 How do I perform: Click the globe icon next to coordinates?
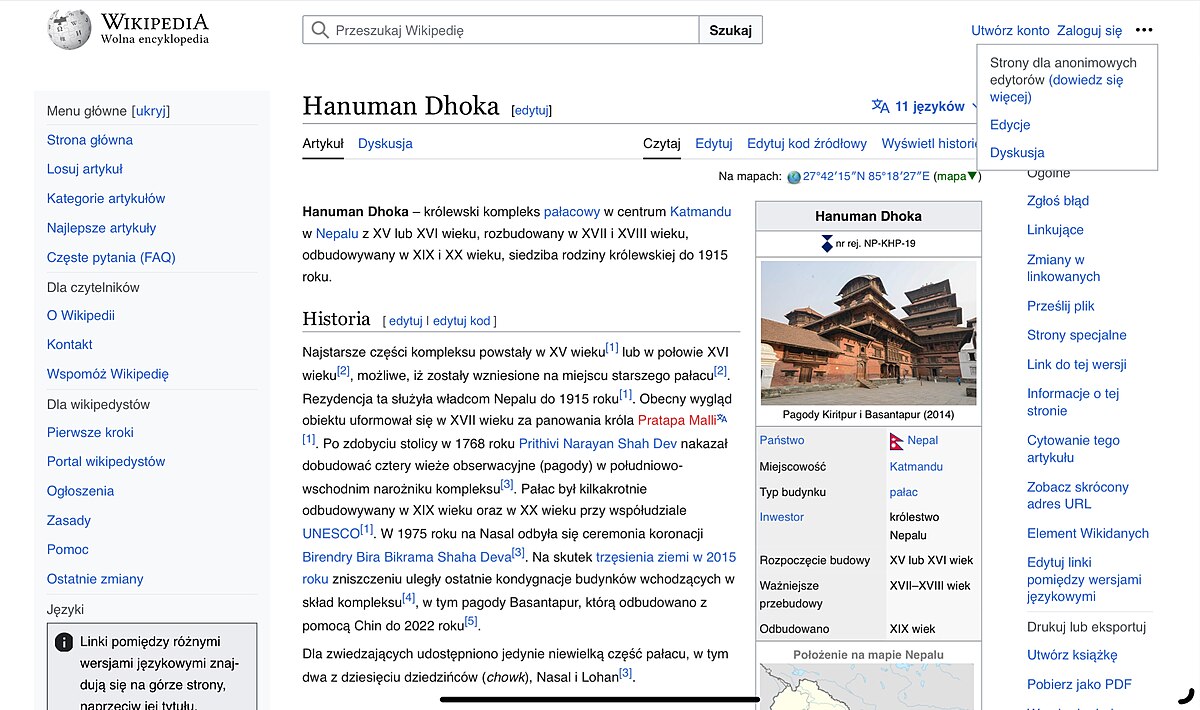794,177
